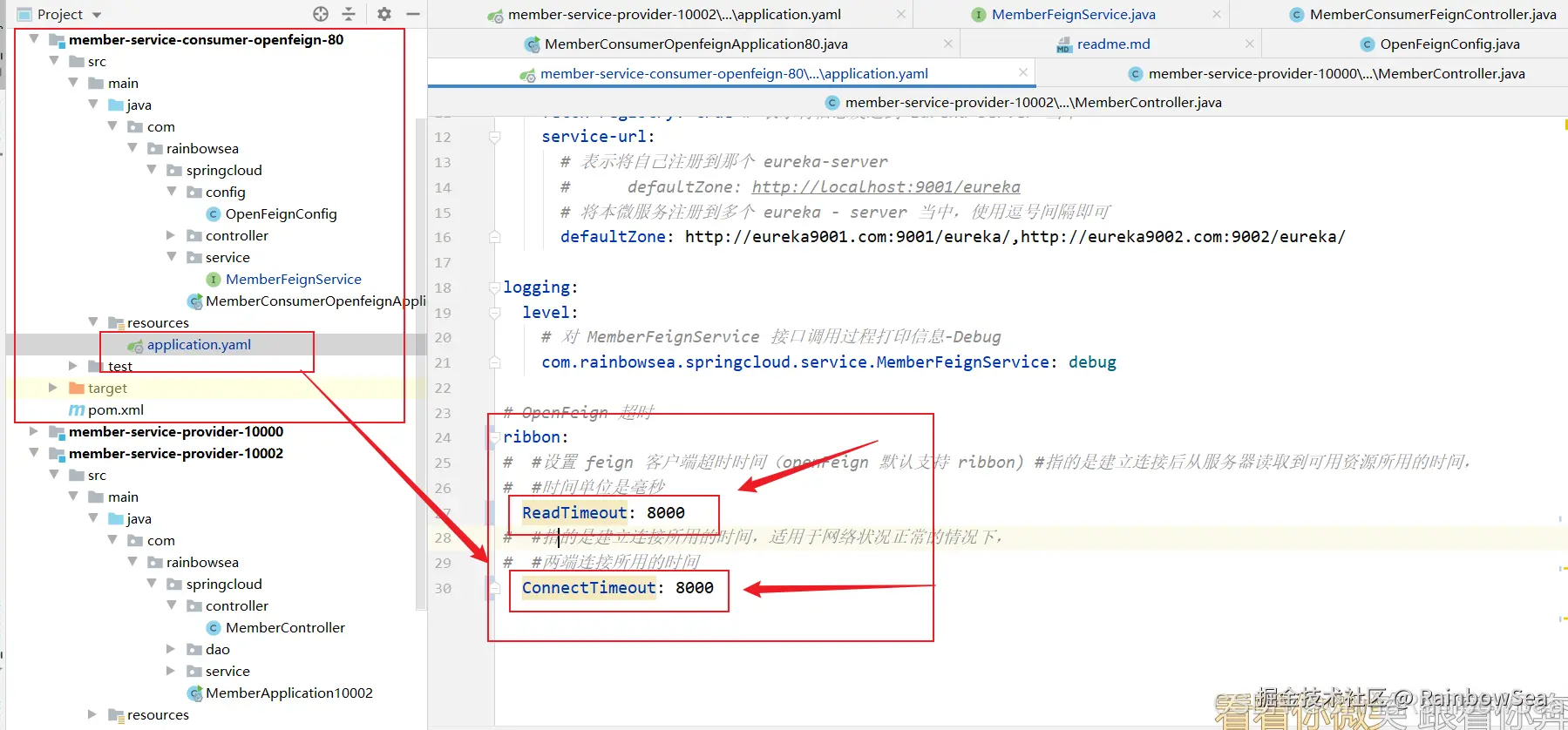Click the MemberController class icon in tree
Image resolution: width=1568 pixels, height=730 pixels.
tap(213, 627)
